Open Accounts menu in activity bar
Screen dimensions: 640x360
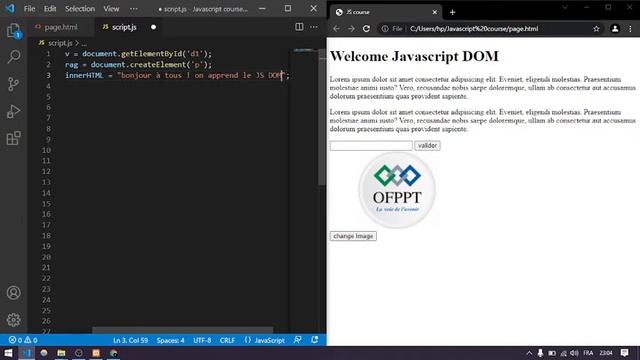point(13,293)
